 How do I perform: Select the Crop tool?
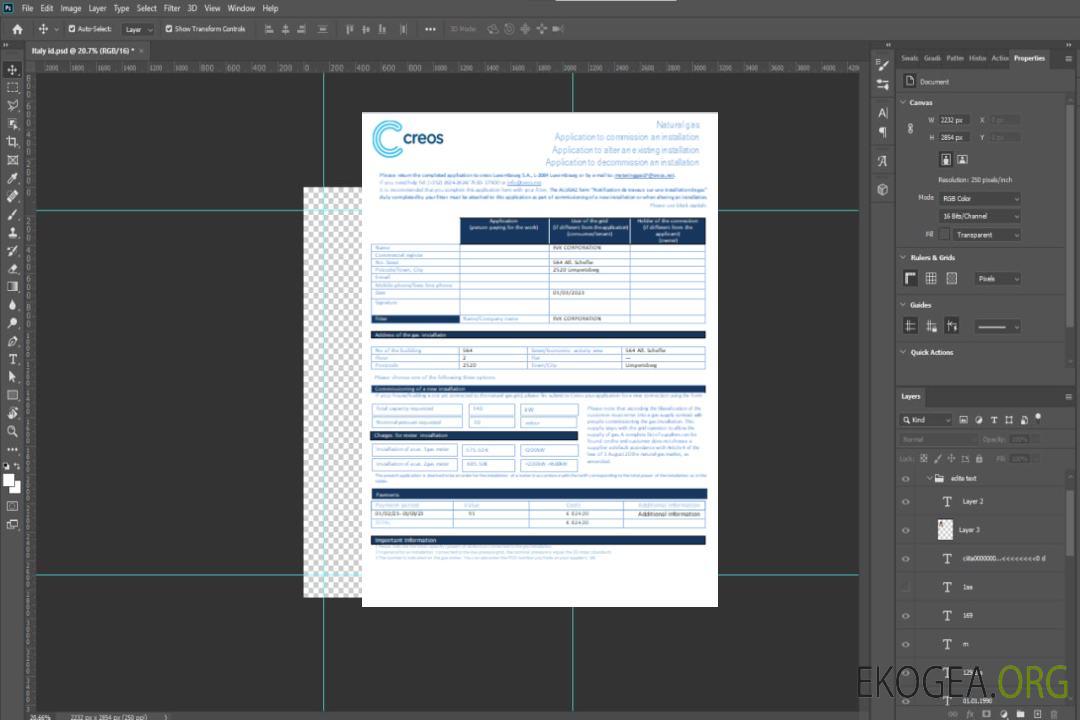13,142
